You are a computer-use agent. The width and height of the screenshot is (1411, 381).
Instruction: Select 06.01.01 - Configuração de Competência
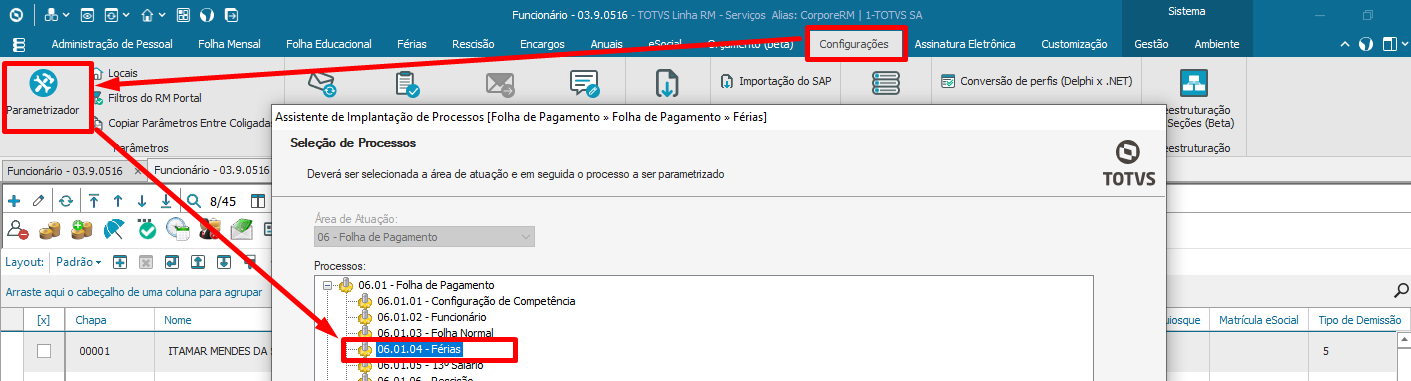[476, 301]
